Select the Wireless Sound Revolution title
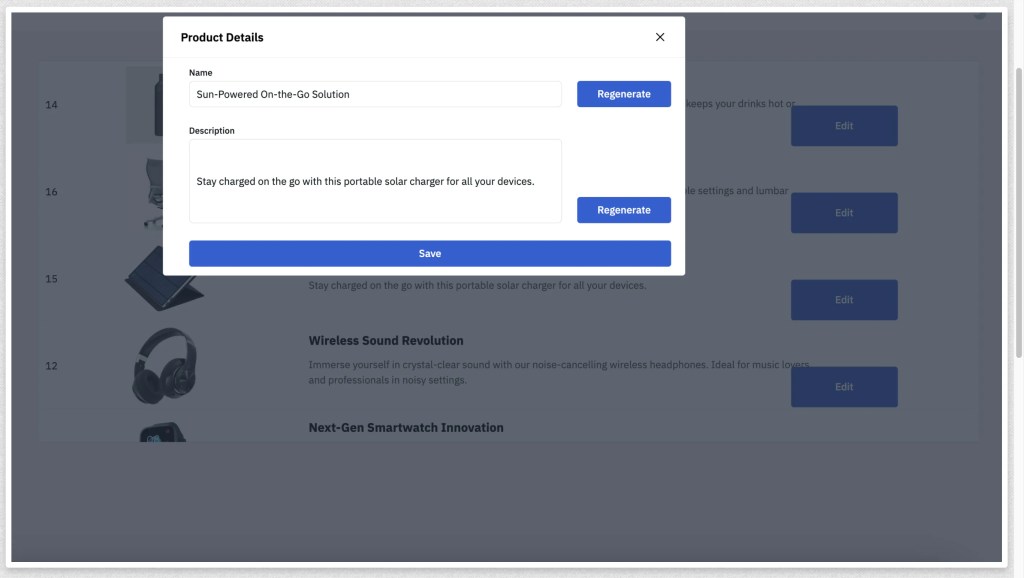 tap(386, 340)
